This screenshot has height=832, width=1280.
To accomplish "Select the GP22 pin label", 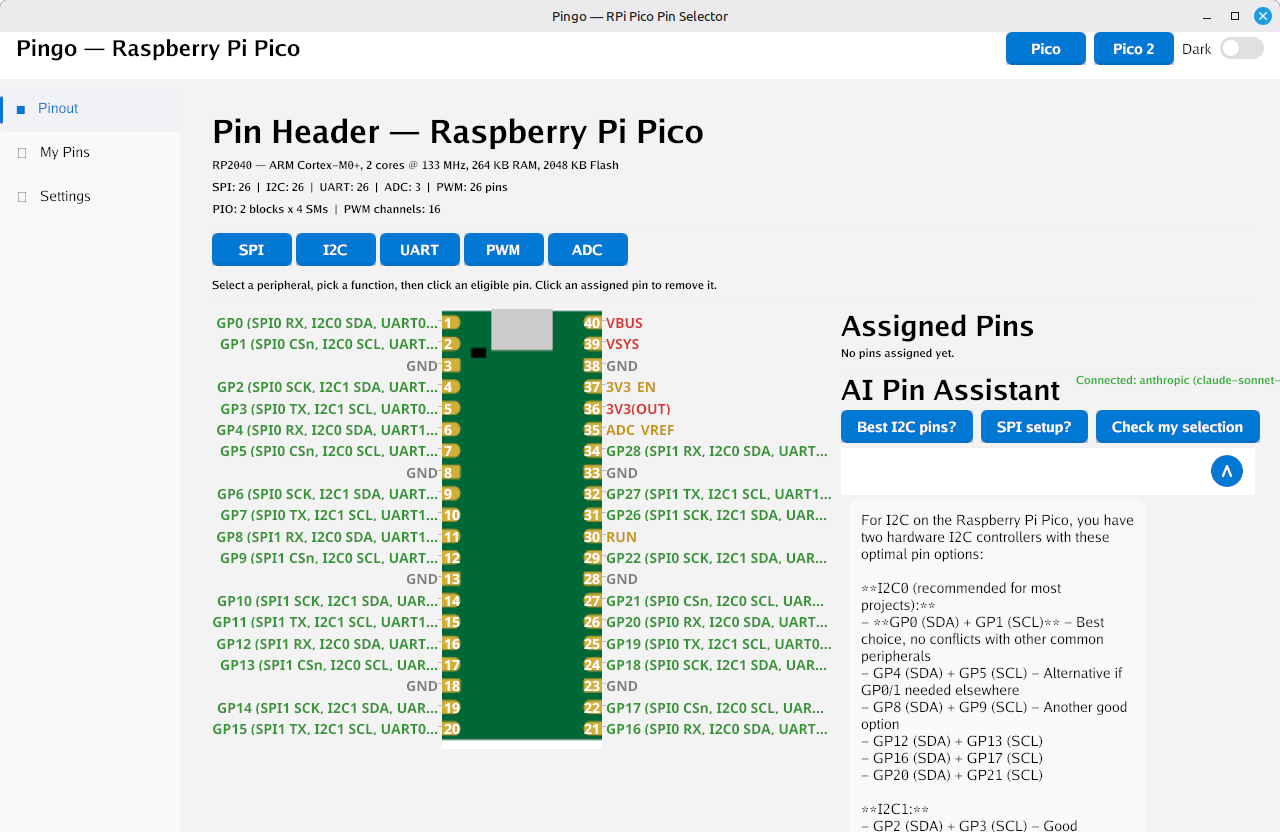I will click(717, 558).
